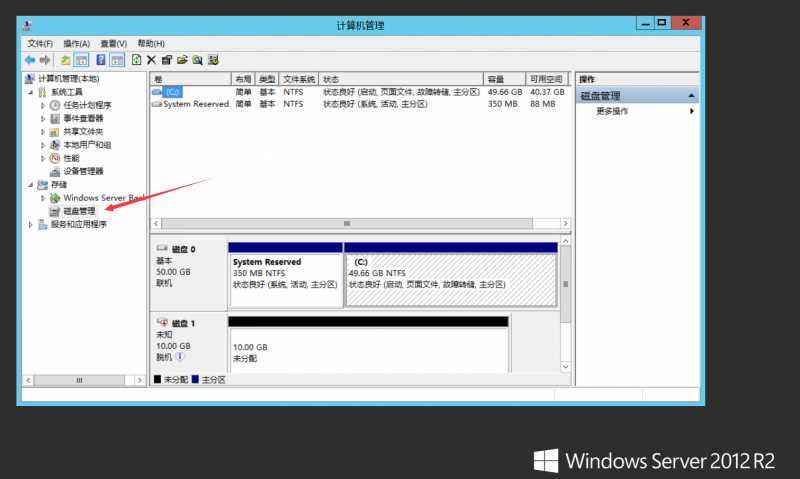
Task: Sort by the 文件系统 column header
Action: pos(299,79)
